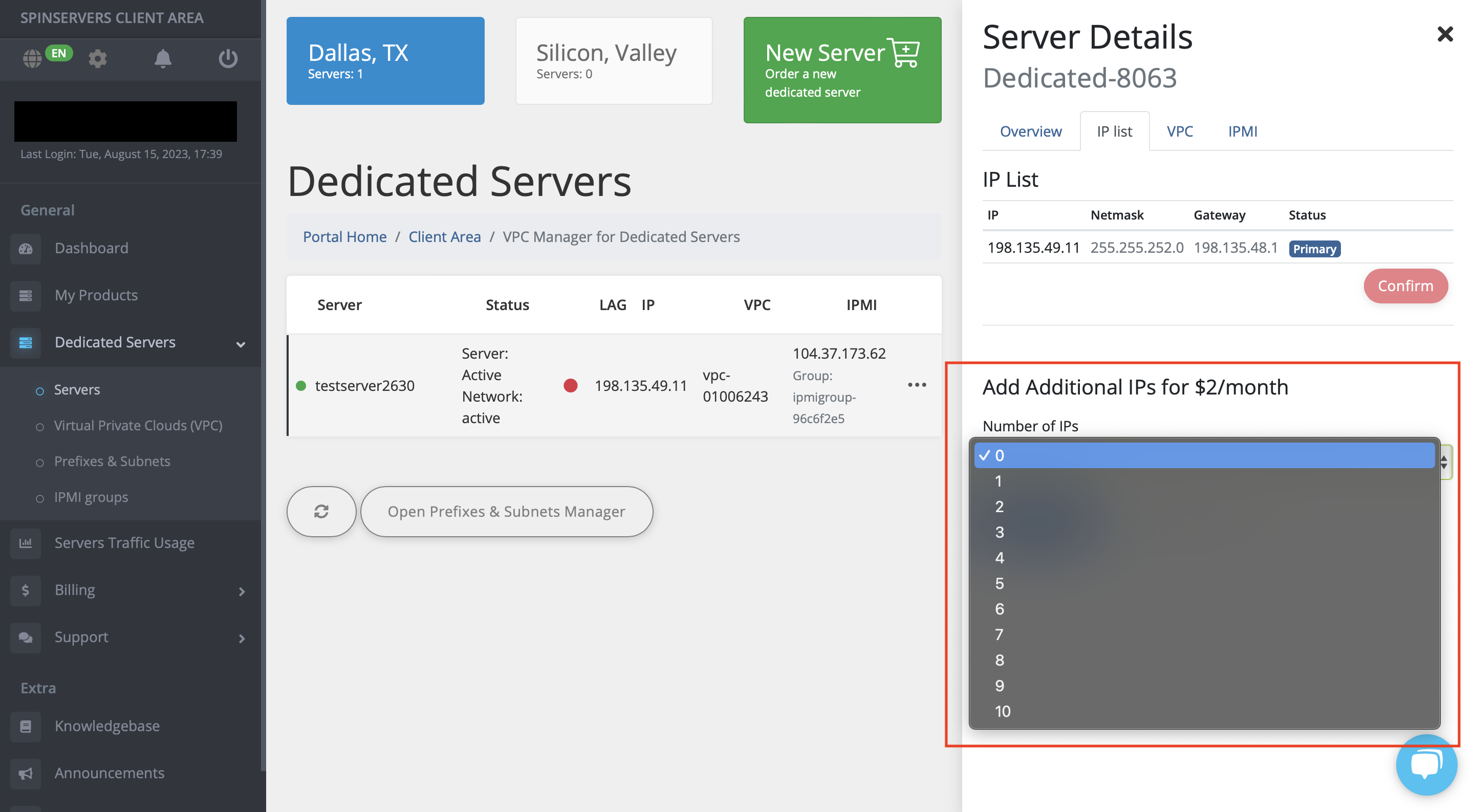1474x812 pixels.
Task: Open Servers in the sidebar submenu
Action: [x=77, y=390]
